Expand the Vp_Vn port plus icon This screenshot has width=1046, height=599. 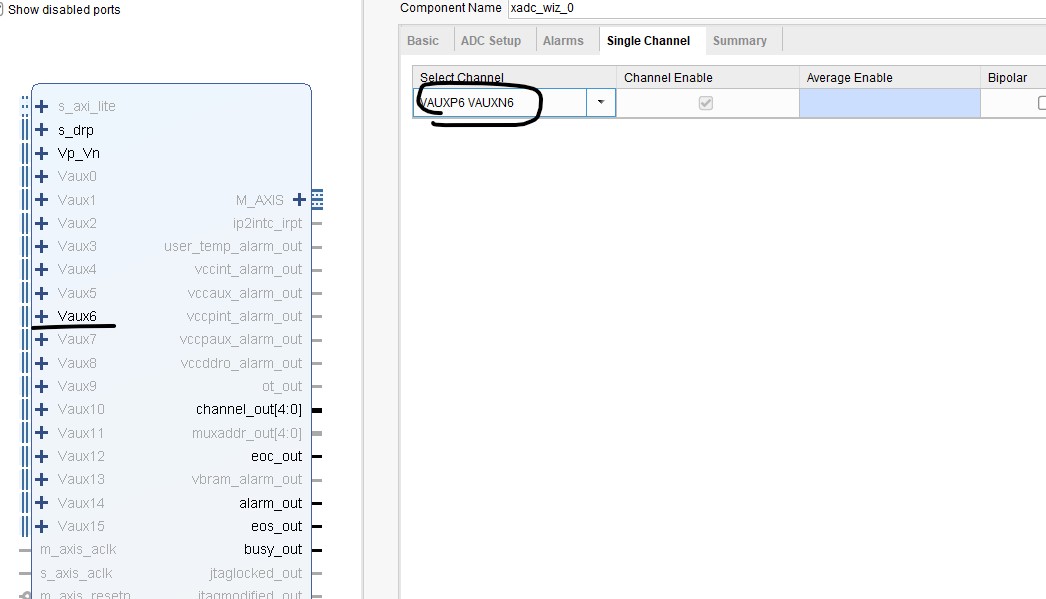coord(41,153)
